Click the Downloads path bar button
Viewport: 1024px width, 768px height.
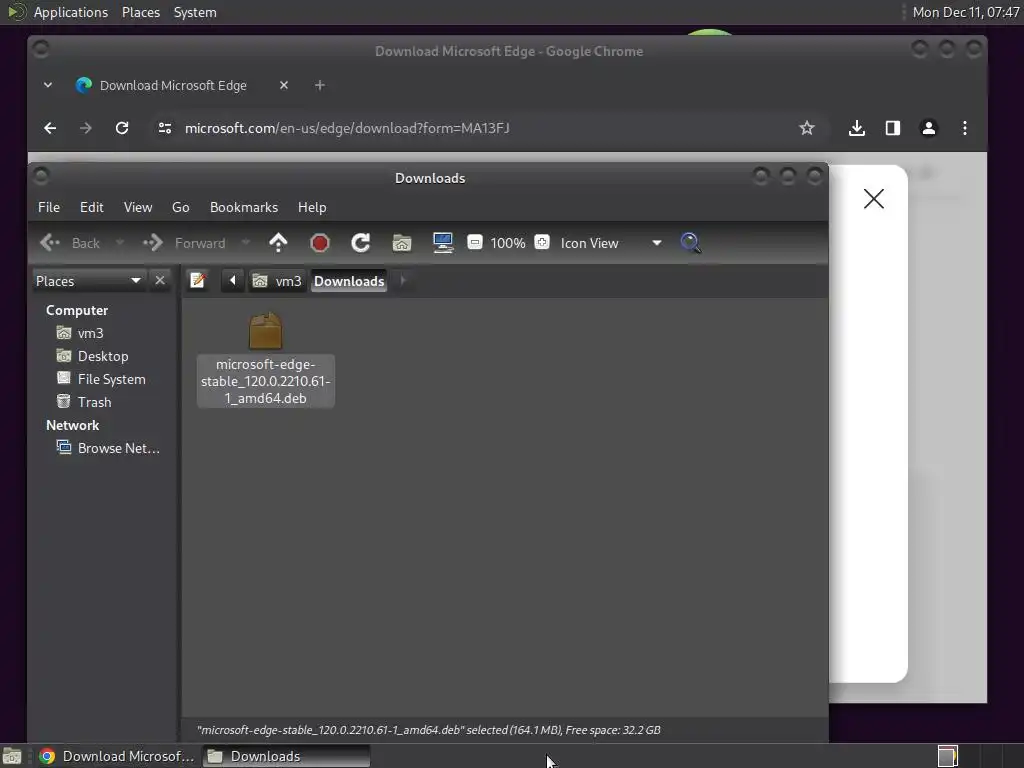click(x=349, y=281)
